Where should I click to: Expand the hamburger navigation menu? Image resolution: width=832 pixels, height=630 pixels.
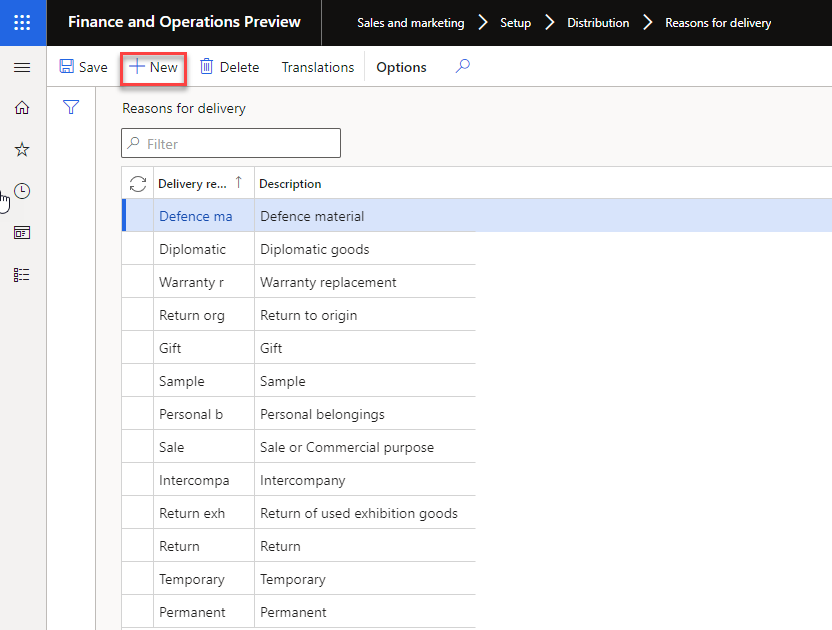[x=22, y=67]
